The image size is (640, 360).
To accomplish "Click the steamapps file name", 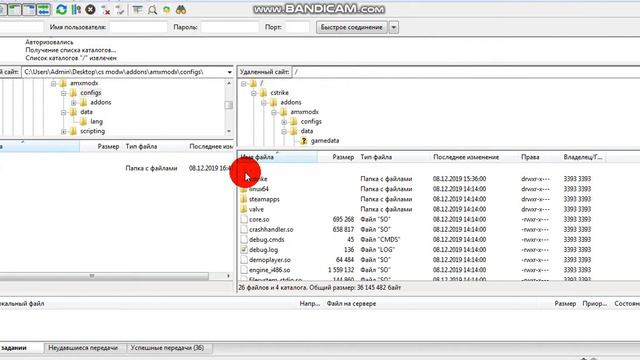I will [264, 199].
